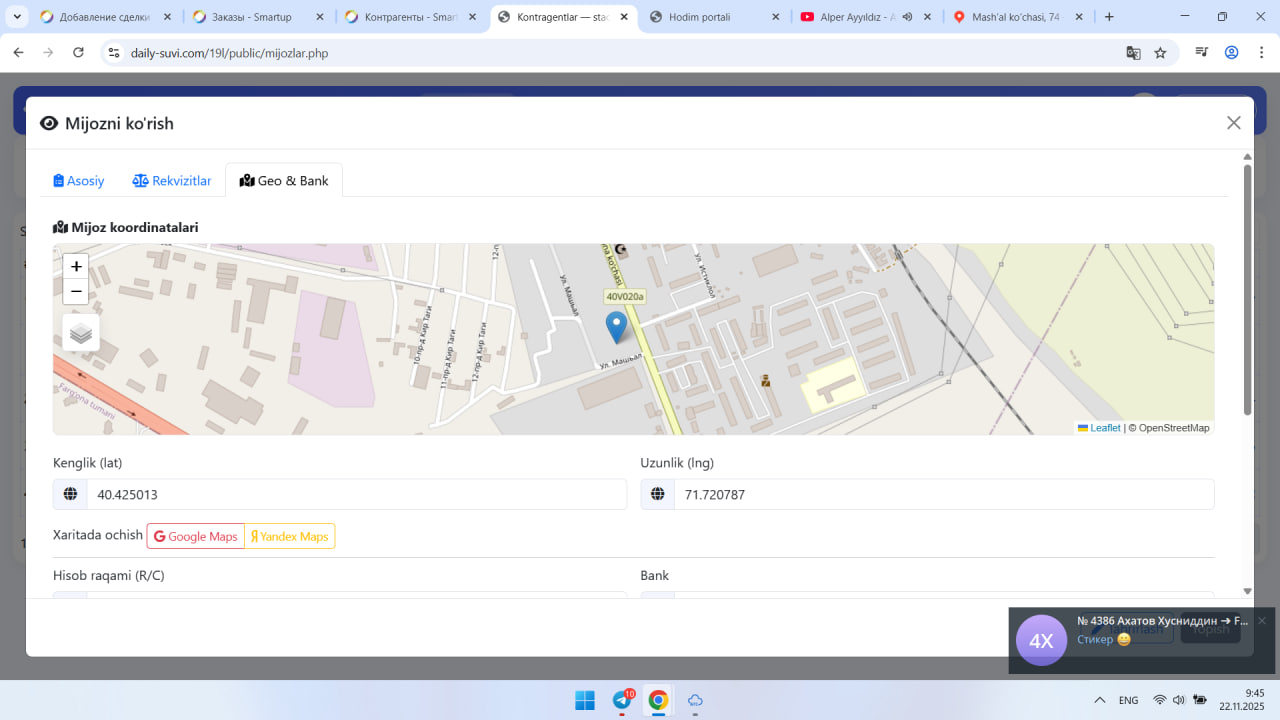1280x720 pixels.
Task: Zoom in on the customer map
Action: pos(76,266)
